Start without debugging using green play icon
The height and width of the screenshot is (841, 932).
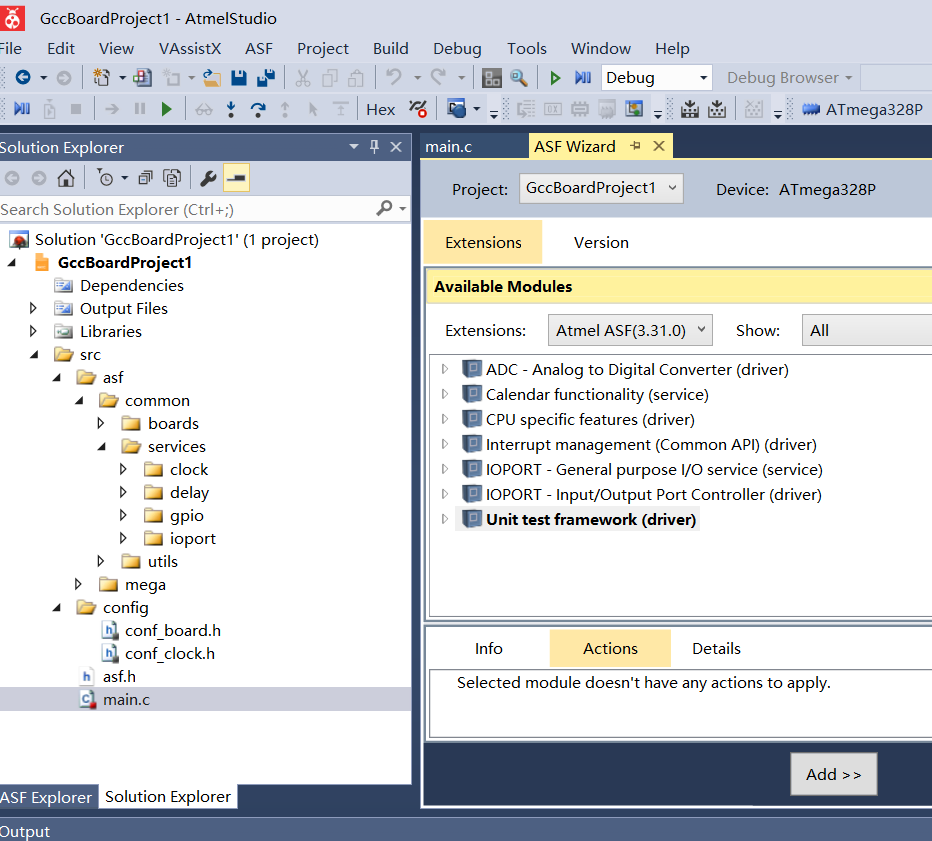(555, 78)
